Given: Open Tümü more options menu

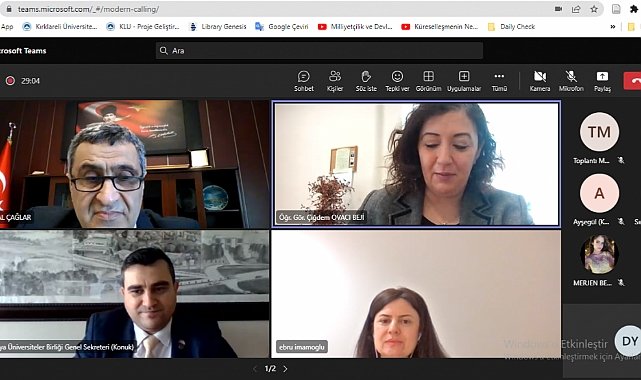Looking at the screenshot, I should 499,80.
